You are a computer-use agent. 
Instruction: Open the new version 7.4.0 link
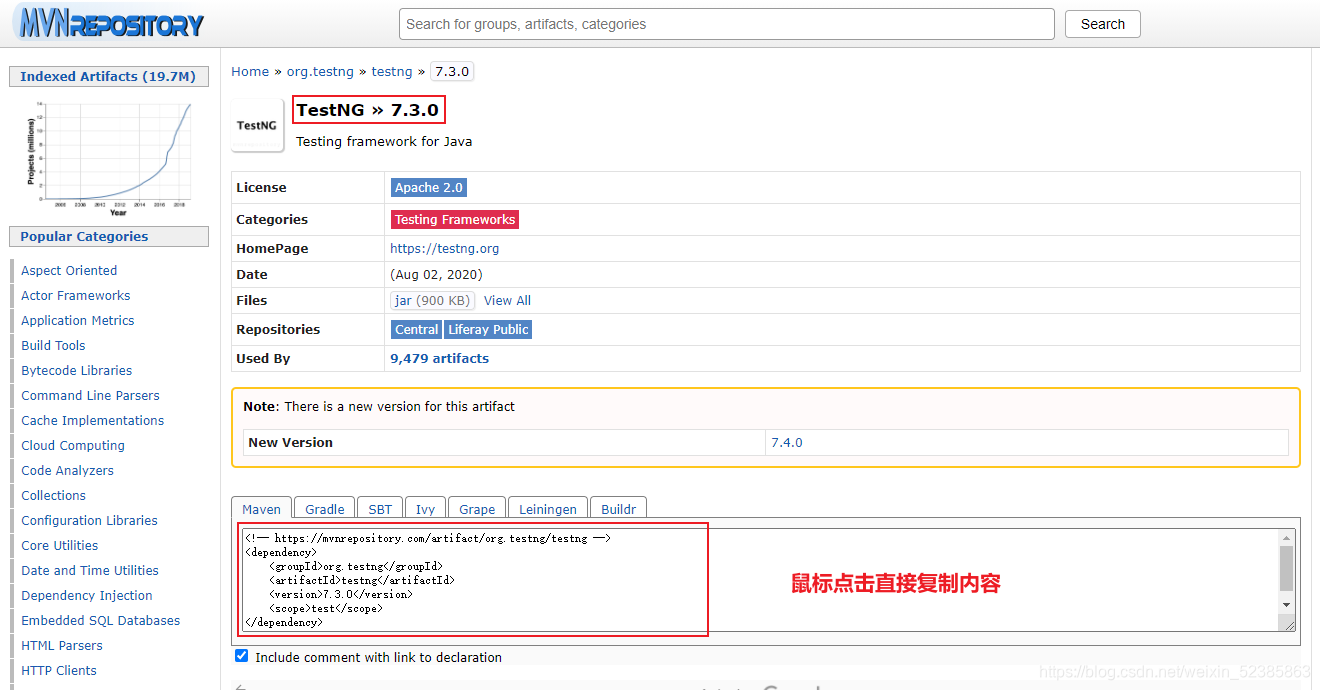(x=787, y=442)
